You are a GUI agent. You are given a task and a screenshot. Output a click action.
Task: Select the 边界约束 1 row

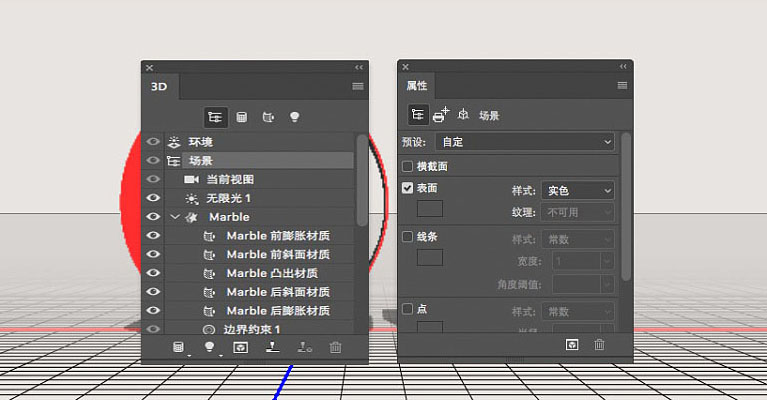[x=259, y=329]
